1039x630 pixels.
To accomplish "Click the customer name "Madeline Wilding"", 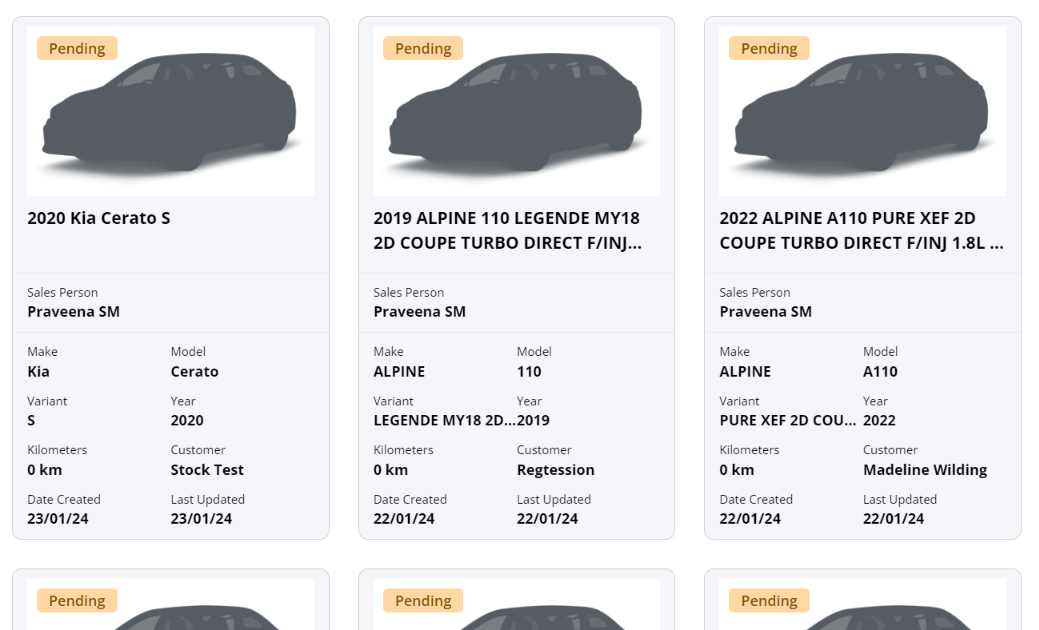I will click(x=925, y=470).
